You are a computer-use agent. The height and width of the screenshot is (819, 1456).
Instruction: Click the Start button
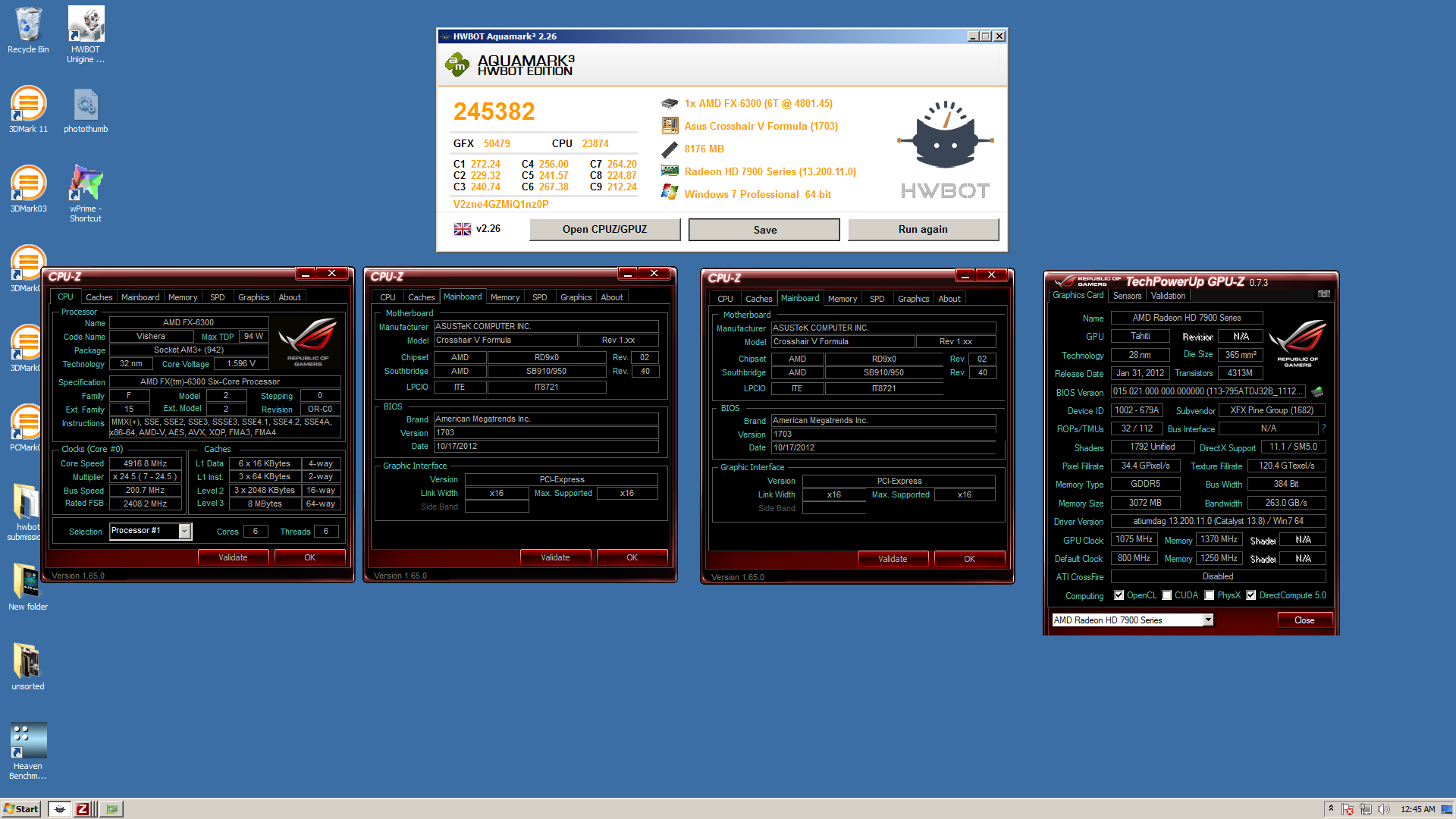click(x=21, y=809)
